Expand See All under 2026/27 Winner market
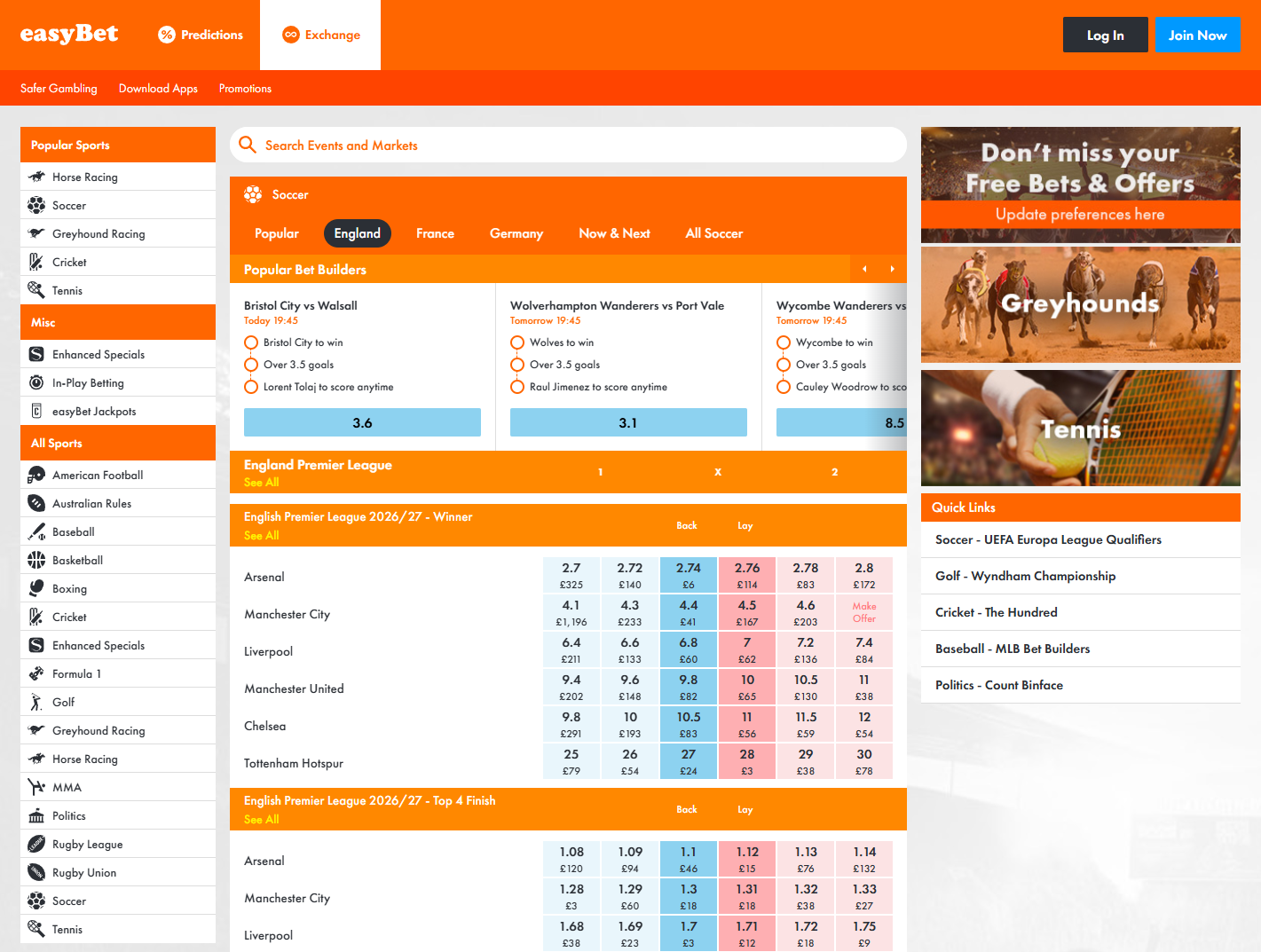The image size is (1261, 952). (x=261, y=536)
